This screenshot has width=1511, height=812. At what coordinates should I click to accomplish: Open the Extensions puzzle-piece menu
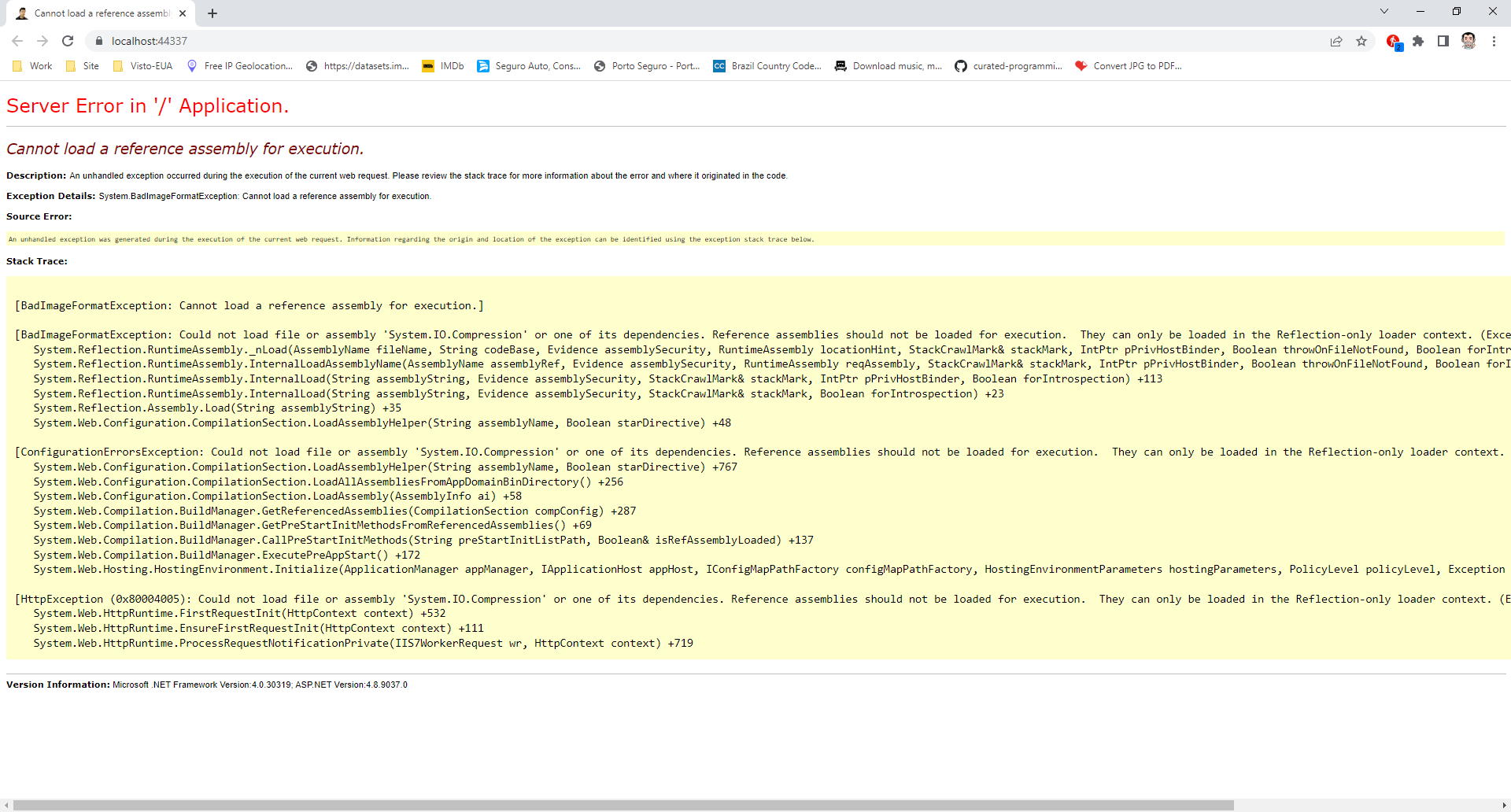pyautogui.click(x=1419, y=41)
